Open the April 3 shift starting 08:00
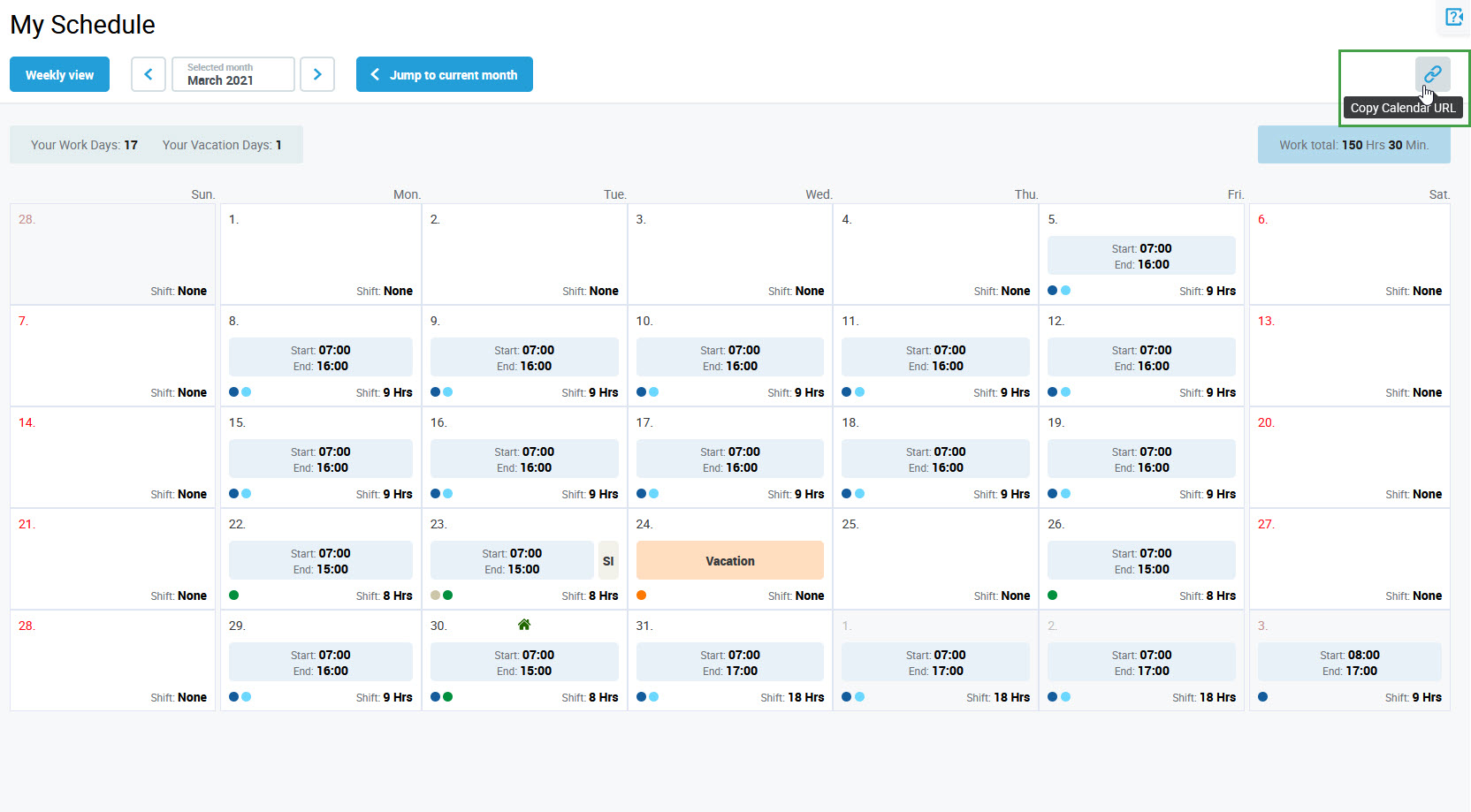This screenshot has width=1471, height=812. (1349, 663)
